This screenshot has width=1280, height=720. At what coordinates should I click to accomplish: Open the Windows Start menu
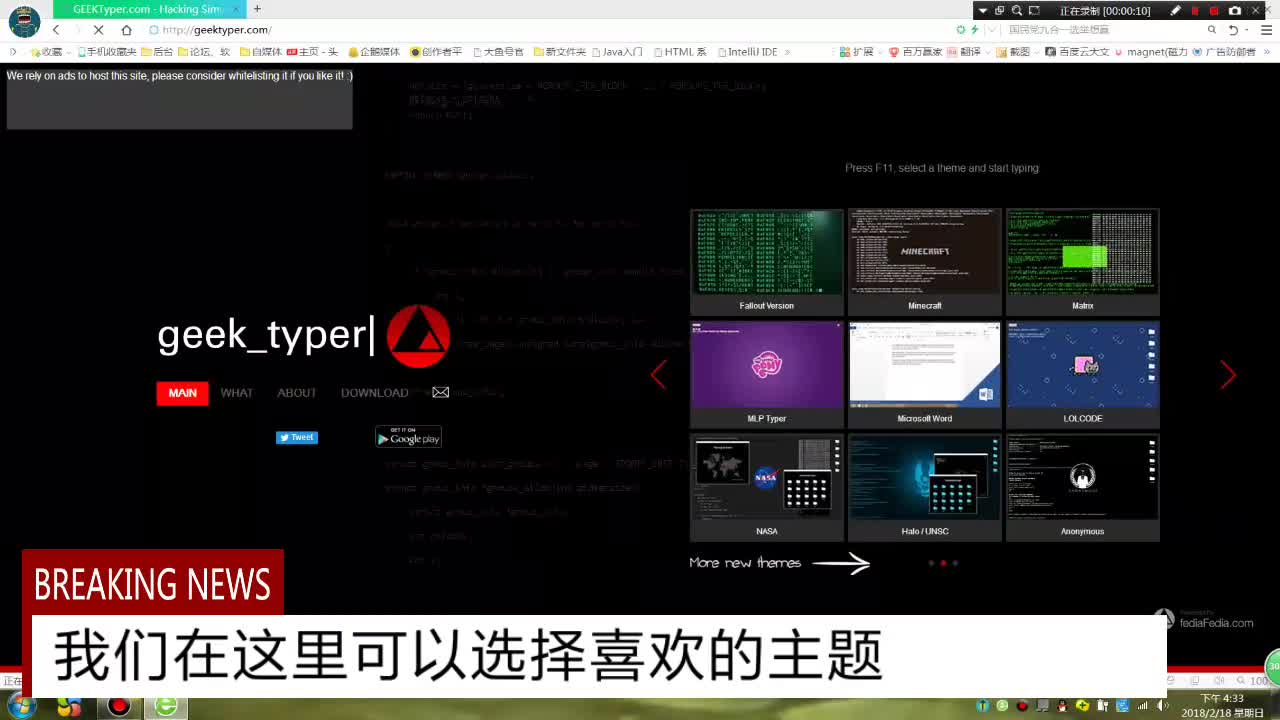pyautogui.click(x=21, y=706)
